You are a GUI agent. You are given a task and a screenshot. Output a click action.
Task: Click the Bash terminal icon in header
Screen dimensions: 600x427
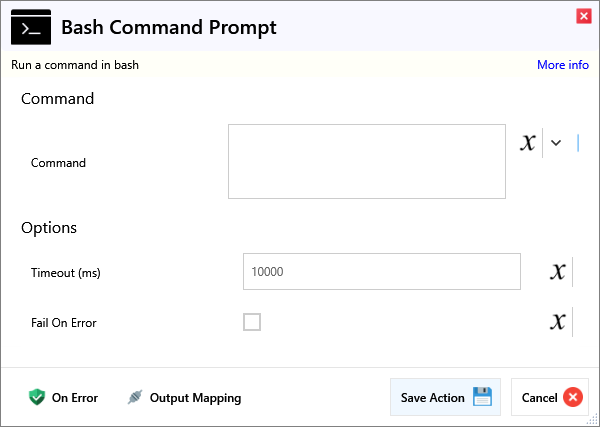point(31,27)
